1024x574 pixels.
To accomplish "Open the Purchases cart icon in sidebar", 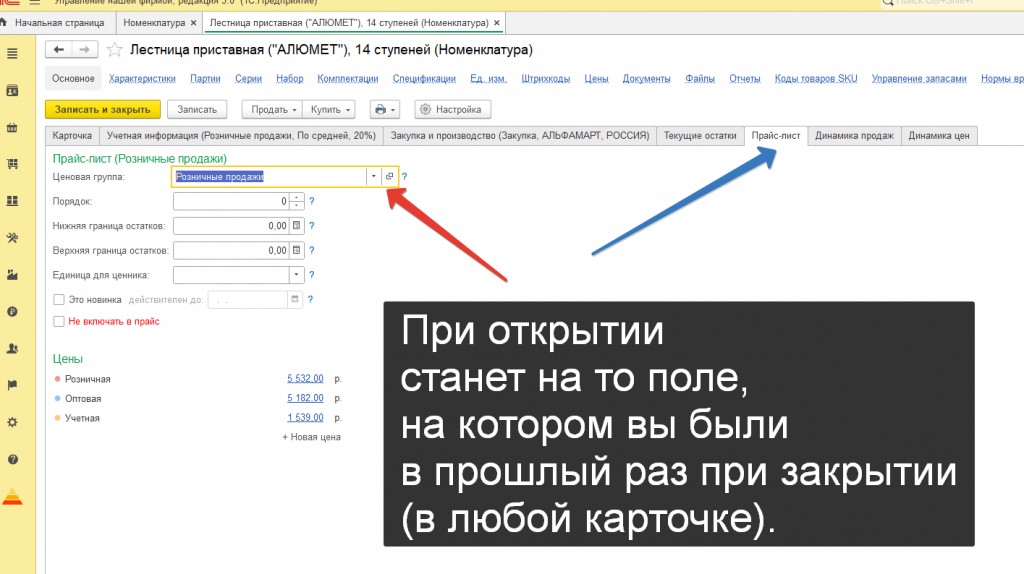I will coord(12,164).
